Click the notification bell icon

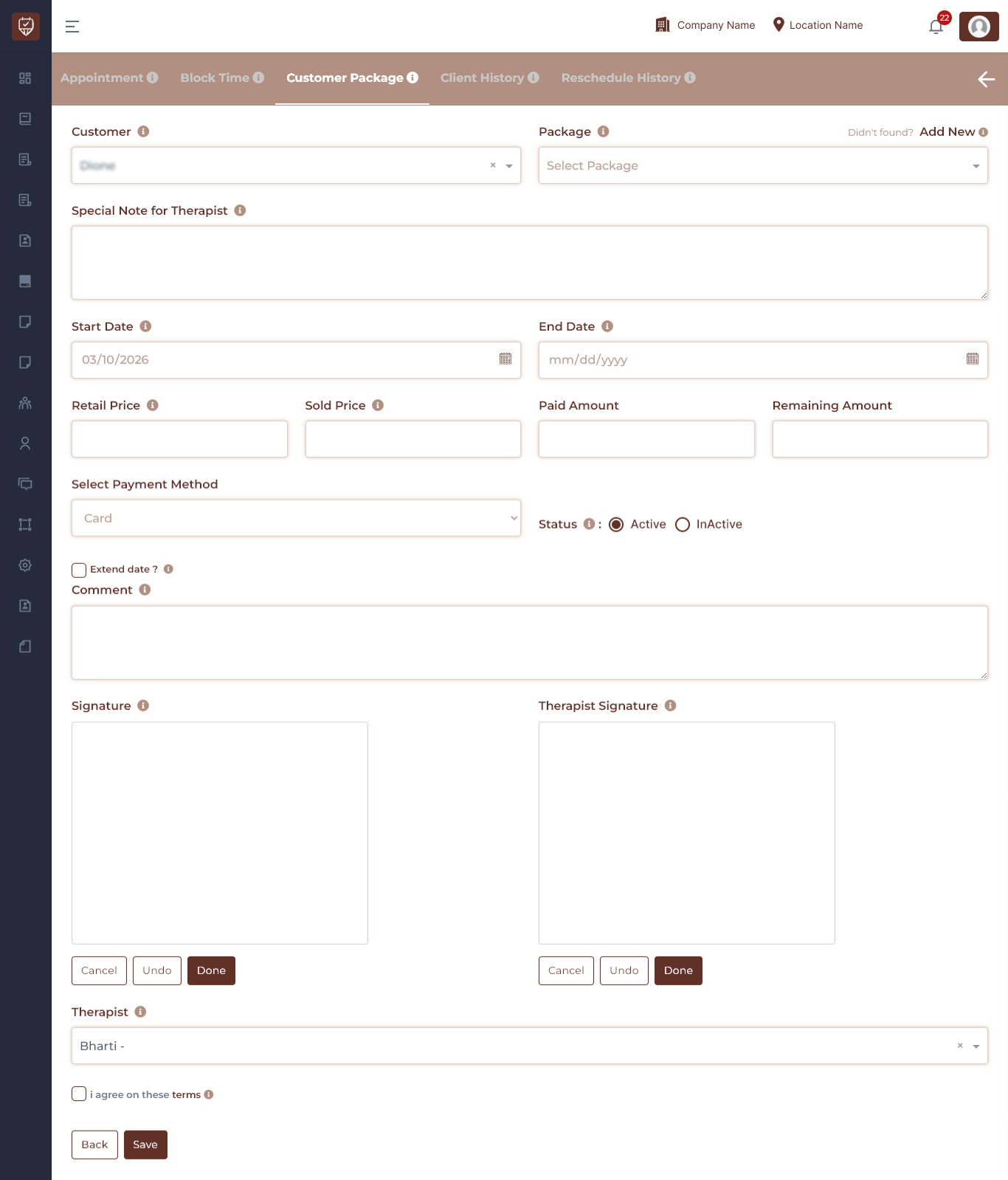(936, 27)
